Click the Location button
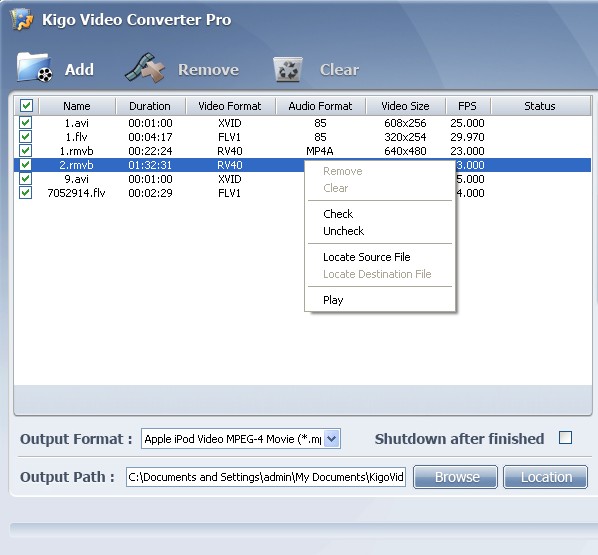598x555 pixels. tap(545, 477)
